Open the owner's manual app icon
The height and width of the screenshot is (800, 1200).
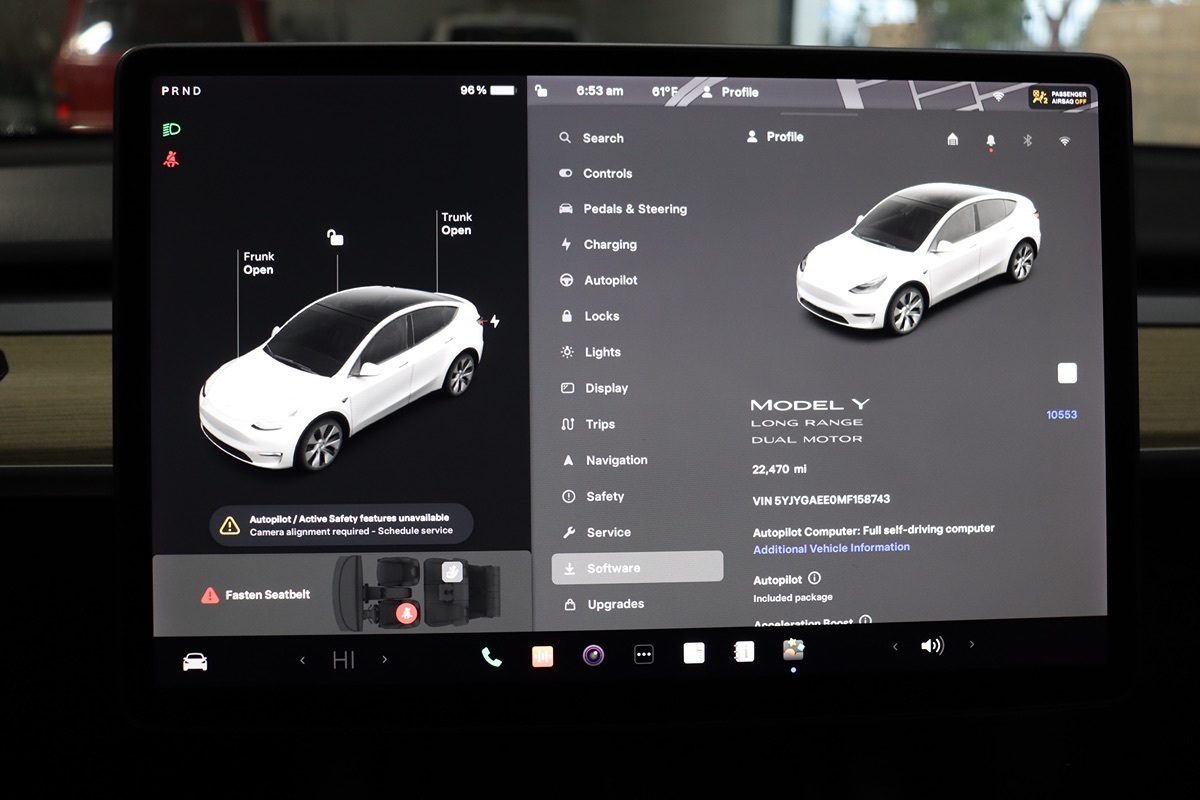[x=744, y=652]
